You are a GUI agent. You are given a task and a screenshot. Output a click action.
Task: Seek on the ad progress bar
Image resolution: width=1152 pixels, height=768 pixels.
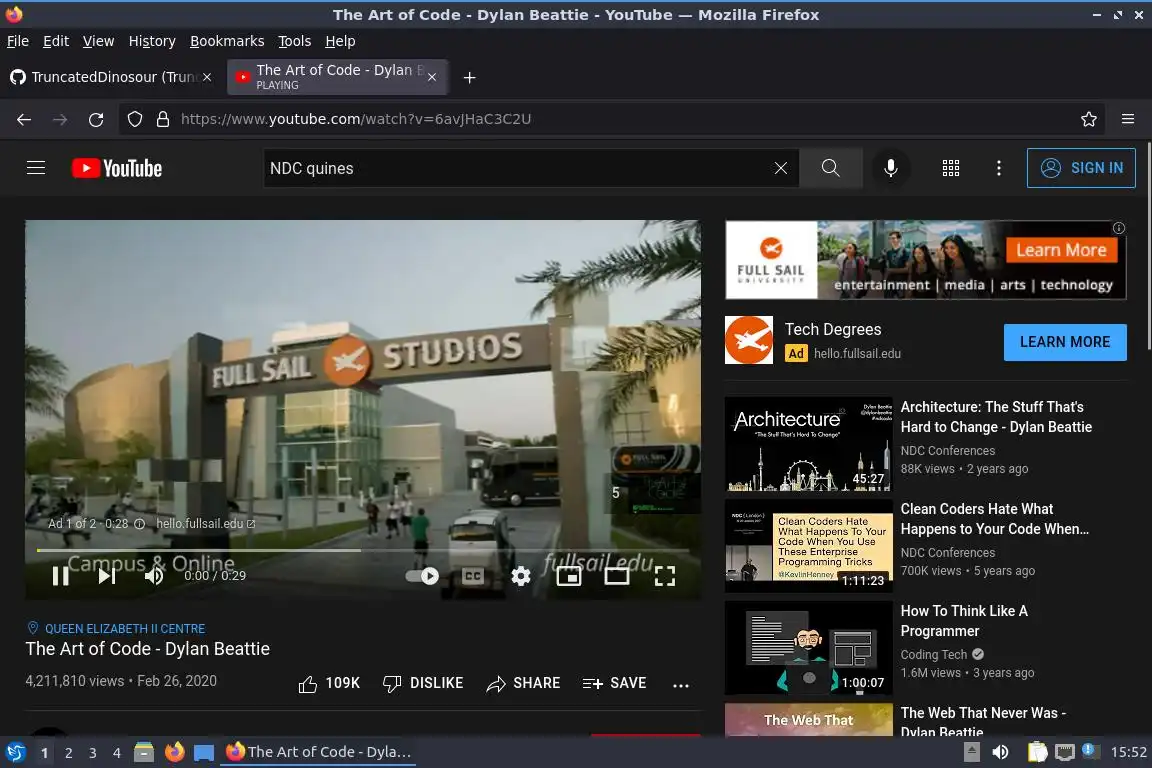point(363,550)
